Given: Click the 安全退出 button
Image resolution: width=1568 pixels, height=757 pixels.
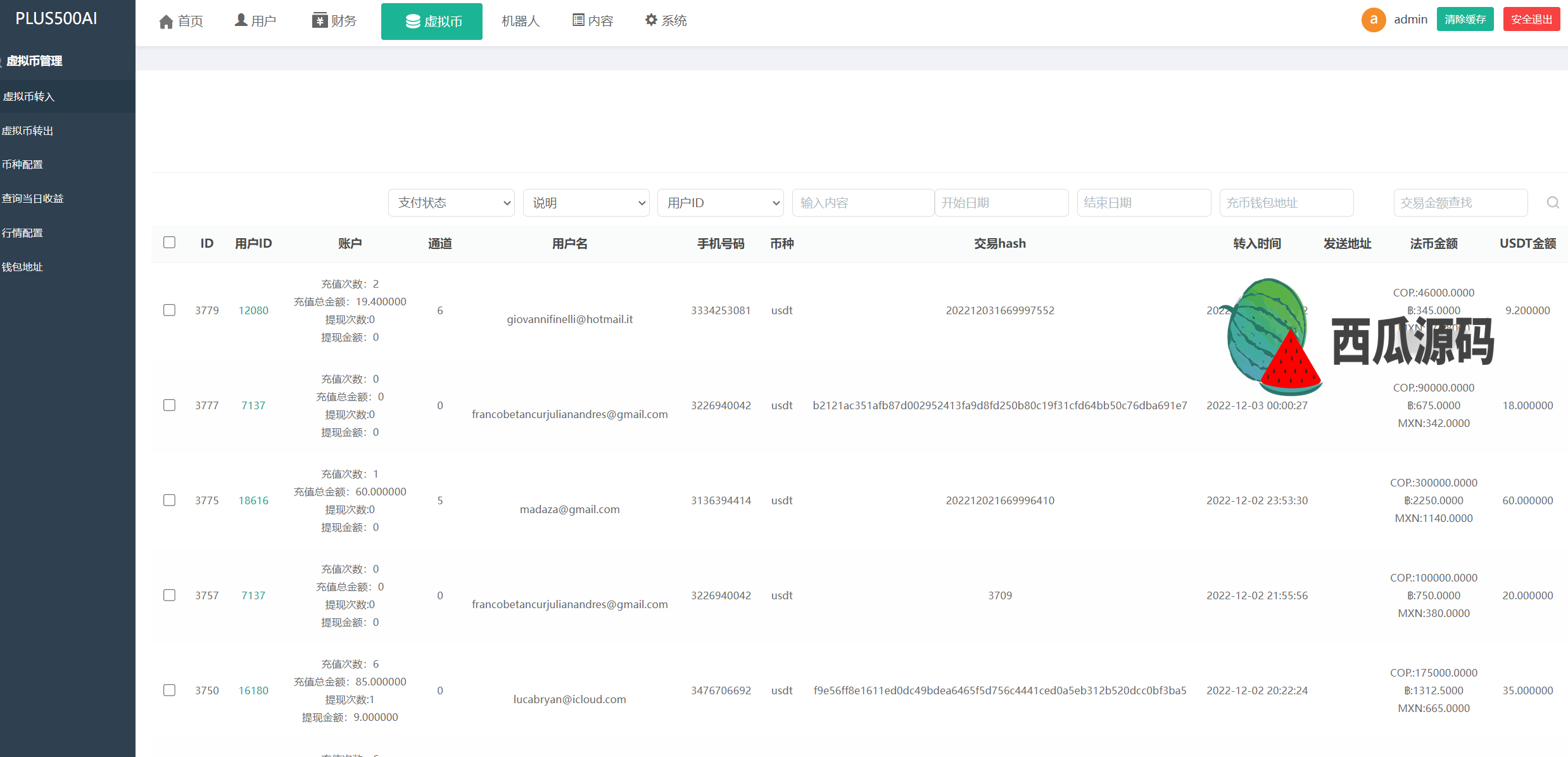Looking at the screenshot, I should coord(1532,20).
